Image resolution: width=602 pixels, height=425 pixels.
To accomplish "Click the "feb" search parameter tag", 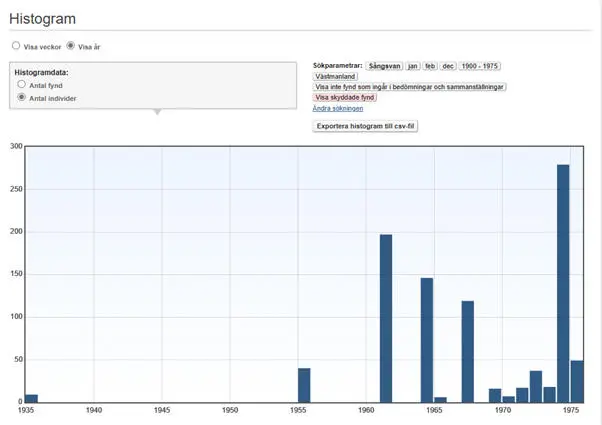I will [430, 66].
